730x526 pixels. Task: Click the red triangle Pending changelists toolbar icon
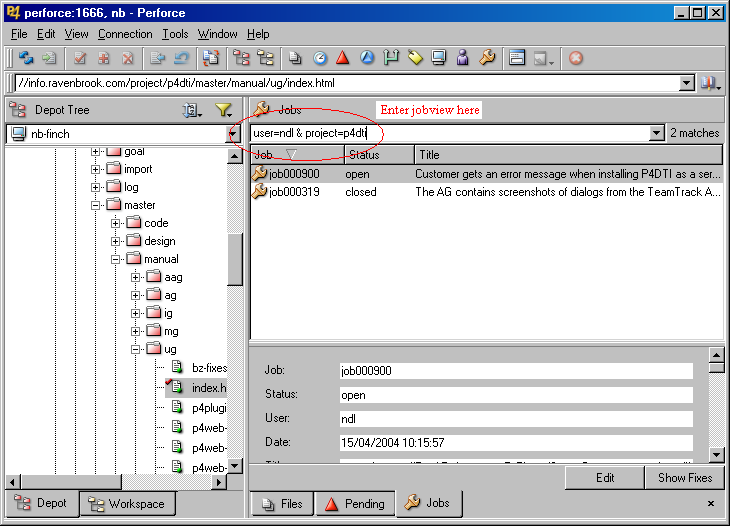coord(342,58)
